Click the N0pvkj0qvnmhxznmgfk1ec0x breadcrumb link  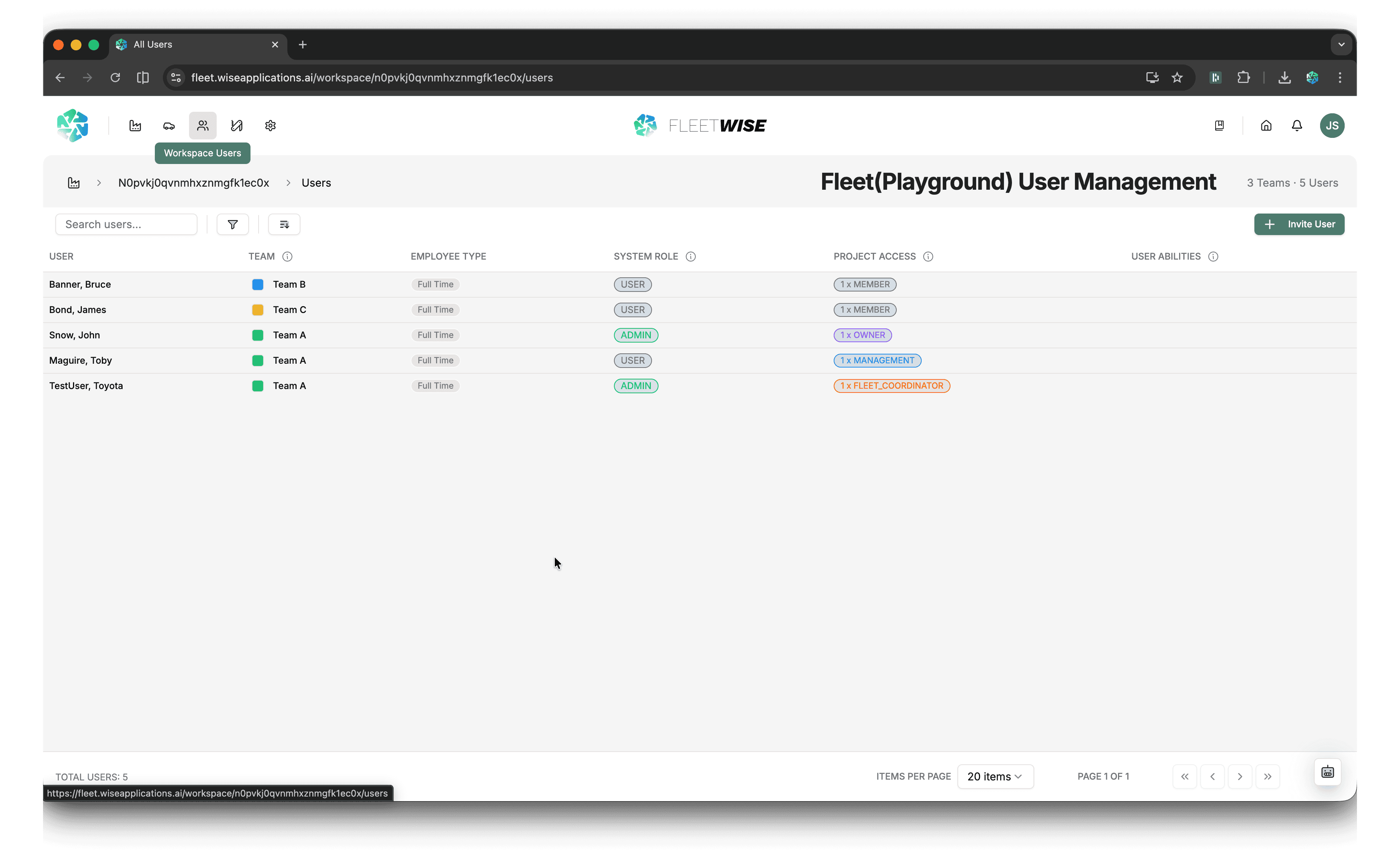[194, 183]
